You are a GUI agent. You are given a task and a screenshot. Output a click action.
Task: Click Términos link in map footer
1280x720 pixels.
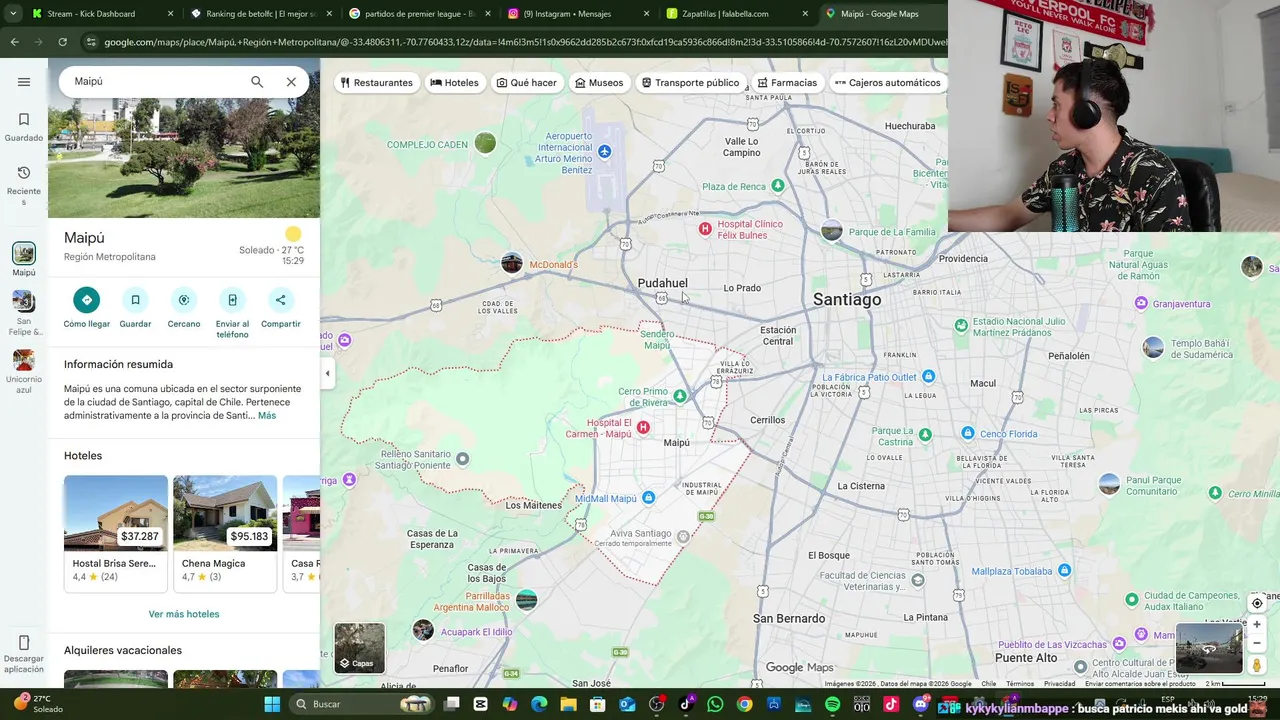pos(1020,684)
